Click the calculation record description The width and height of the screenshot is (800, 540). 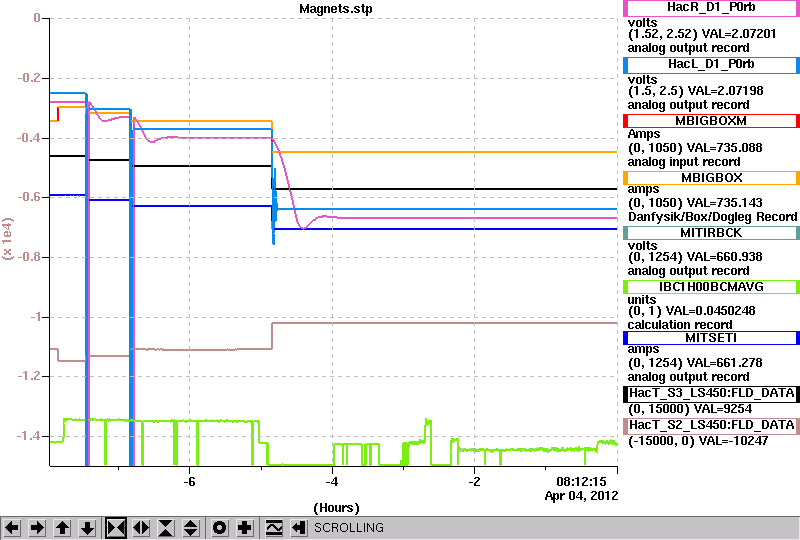pyautogui.click(x=680, y=325)
